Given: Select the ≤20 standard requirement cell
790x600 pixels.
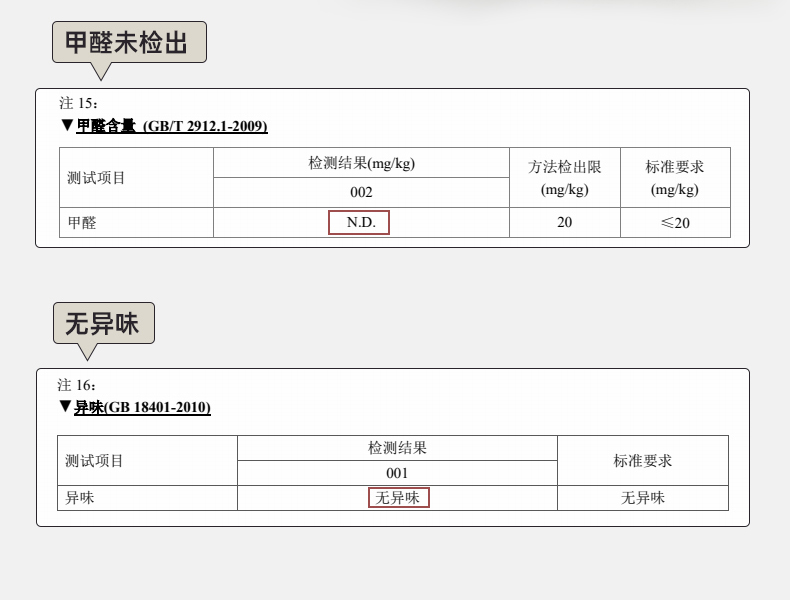Looking at the screenshot, I should pos(674,222).
